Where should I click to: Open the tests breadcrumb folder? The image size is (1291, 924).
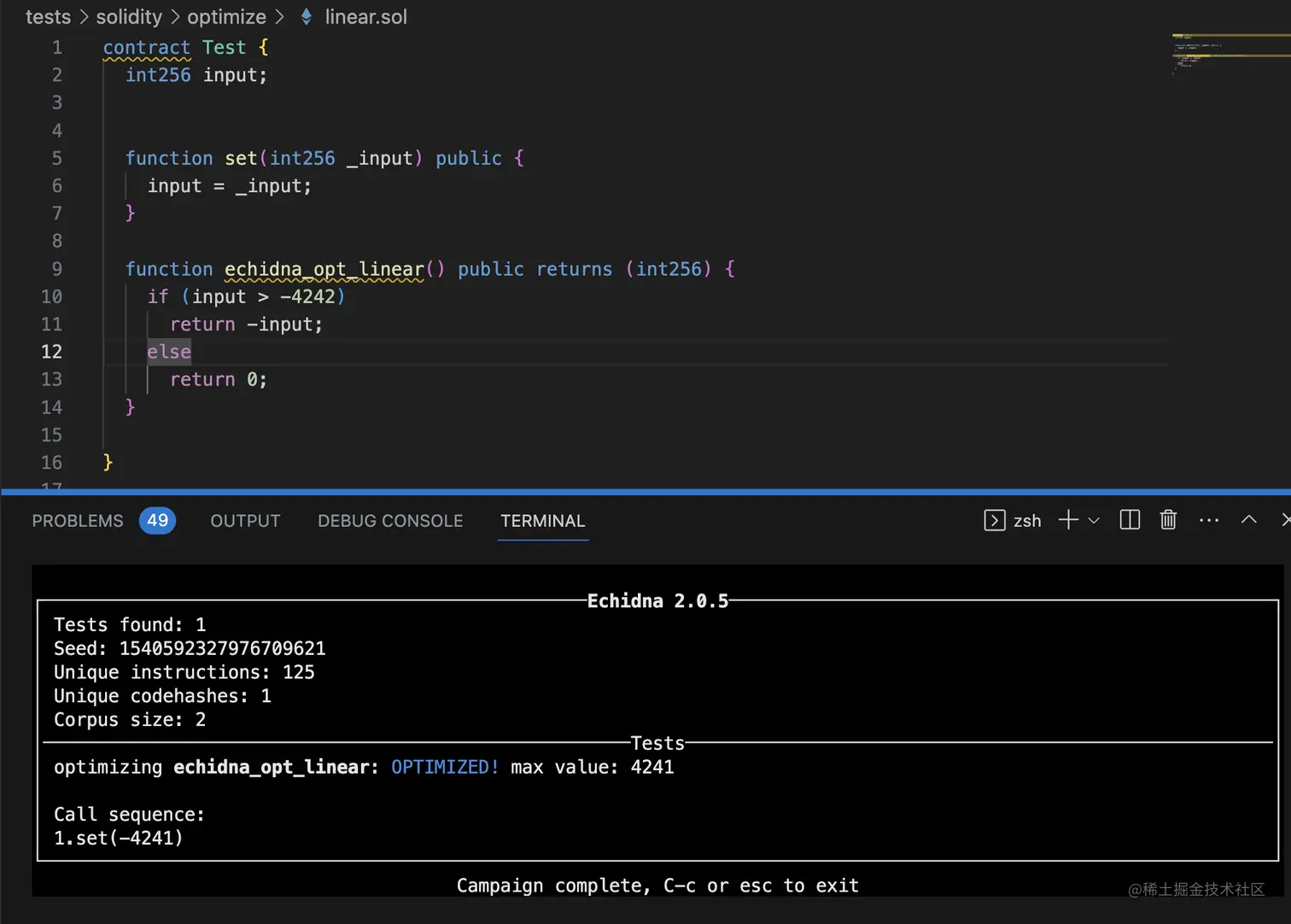[48, 17]
